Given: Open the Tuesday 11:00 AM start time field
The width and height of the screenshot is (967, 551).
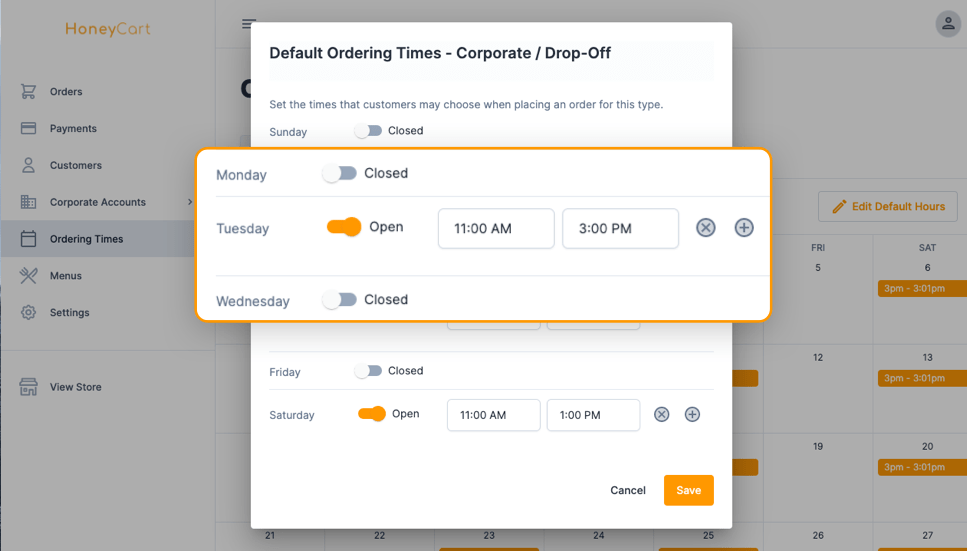Looking at the screenshot, I should (496, 228).
